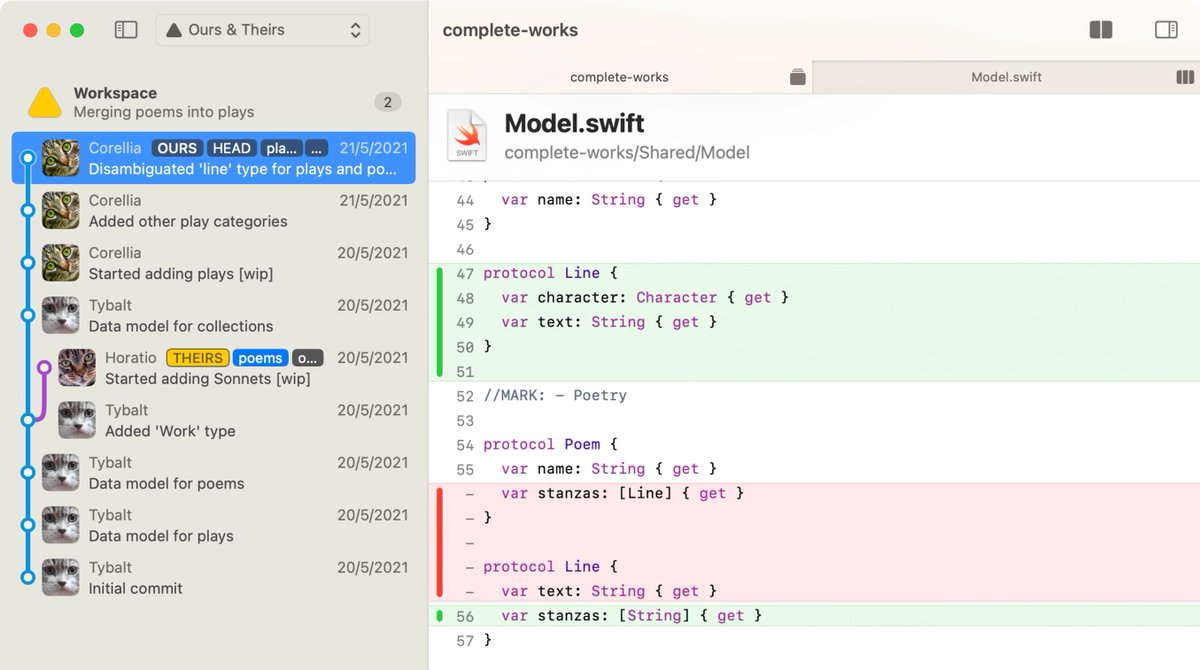Click the yellow THEIRS tag
This screenshot has height=670, width=1200.
[197, 358]
